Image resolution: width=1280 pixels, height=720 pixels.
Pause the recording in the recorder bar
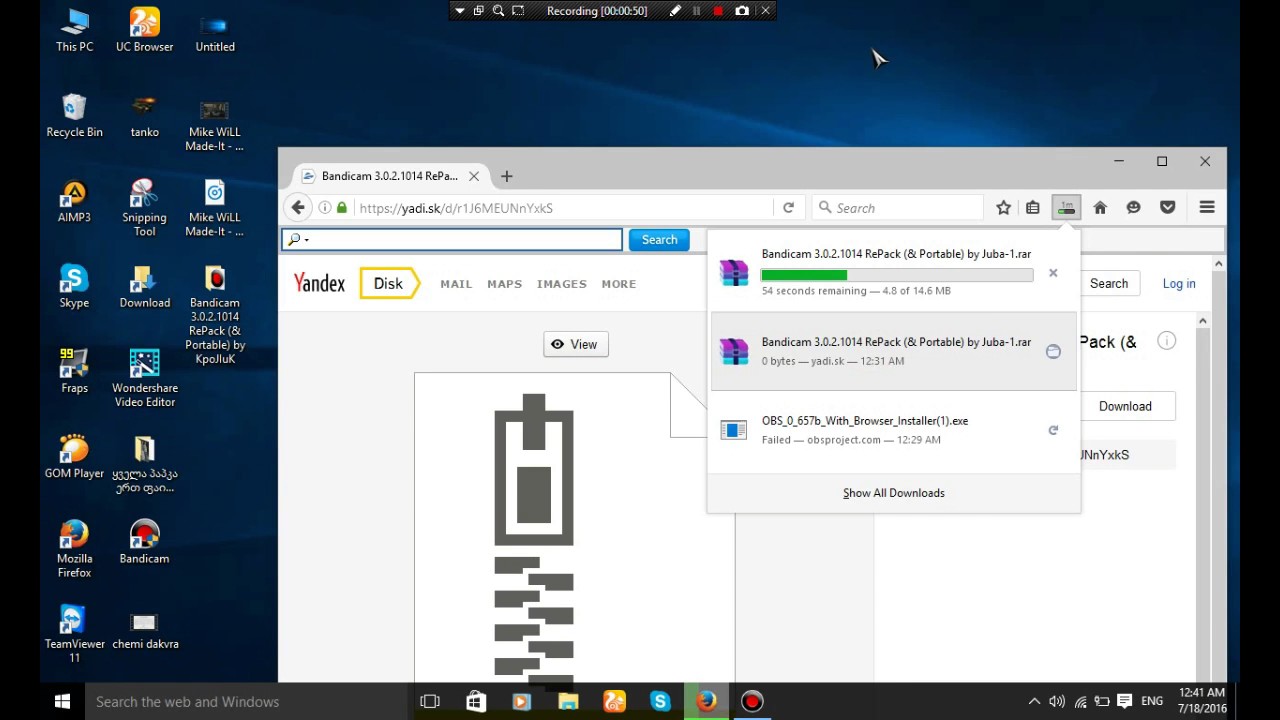(x=697, y=11)
